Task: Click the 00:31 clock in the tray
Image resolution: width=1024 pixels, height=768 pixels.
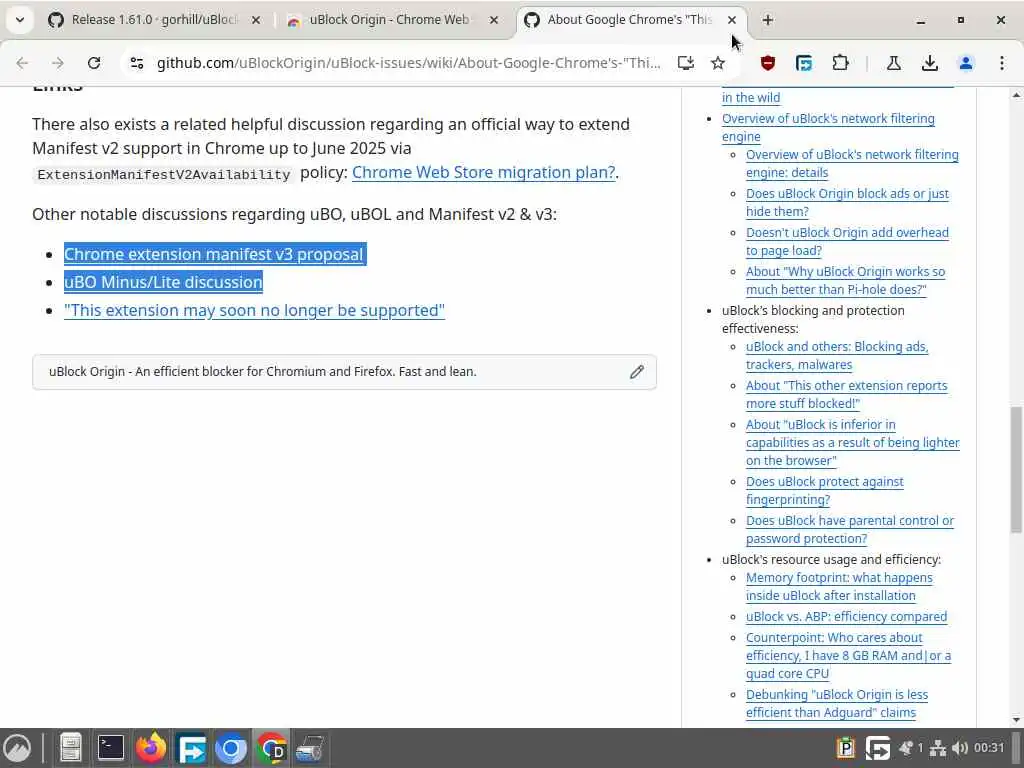Action: click(x=989, y=748)
